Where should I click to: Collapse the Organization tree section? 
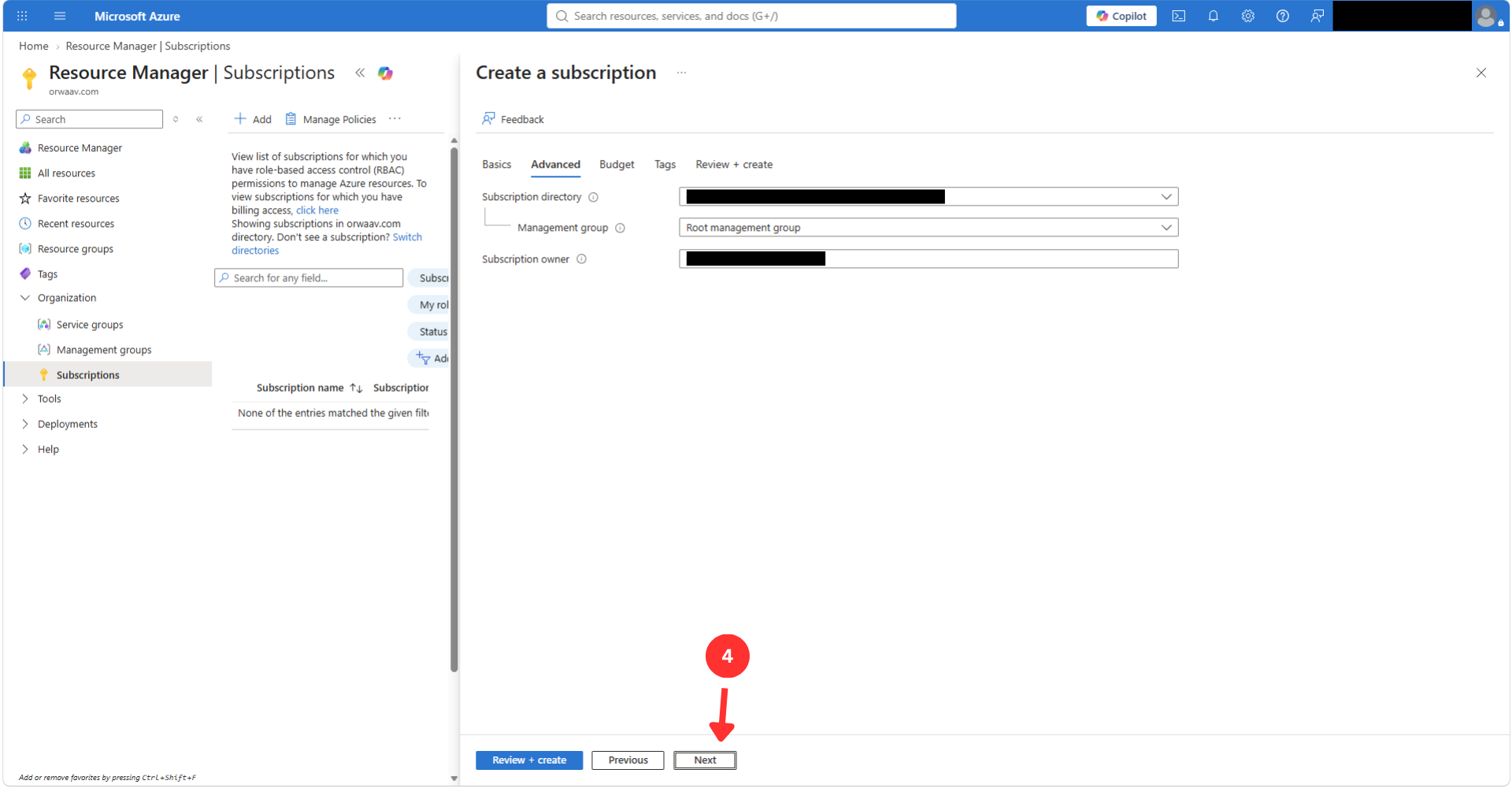click(25, 298)
